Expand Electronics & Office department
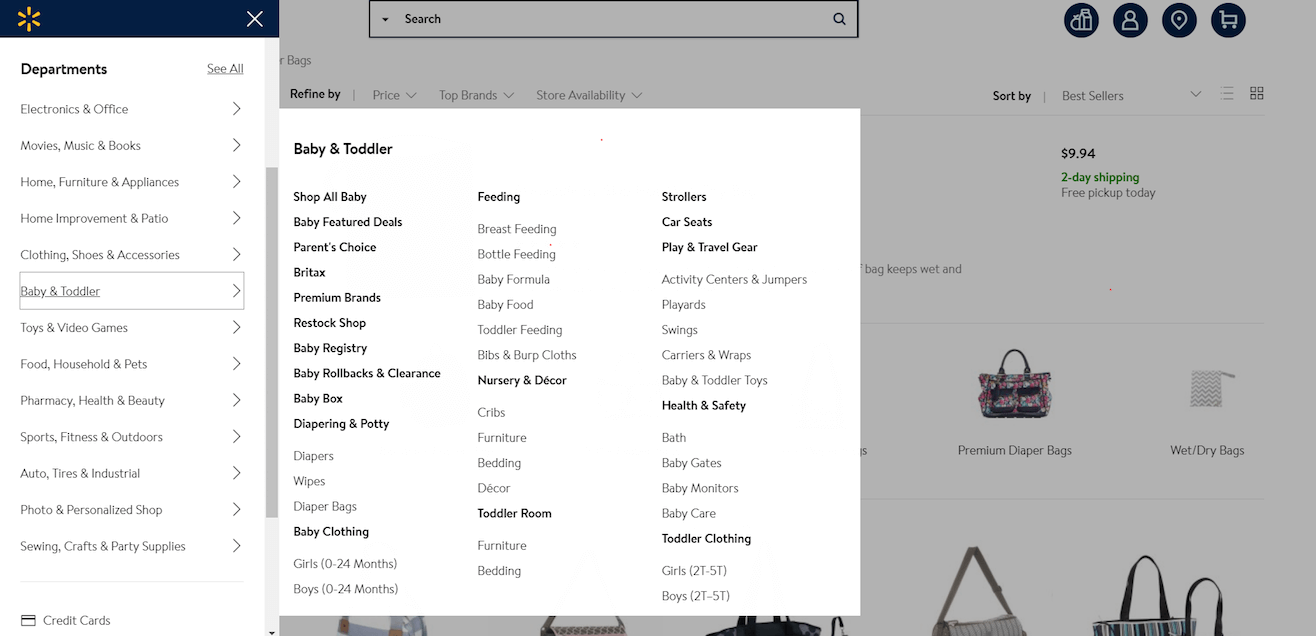This screenshot has width=1316, height=636. 131,109
